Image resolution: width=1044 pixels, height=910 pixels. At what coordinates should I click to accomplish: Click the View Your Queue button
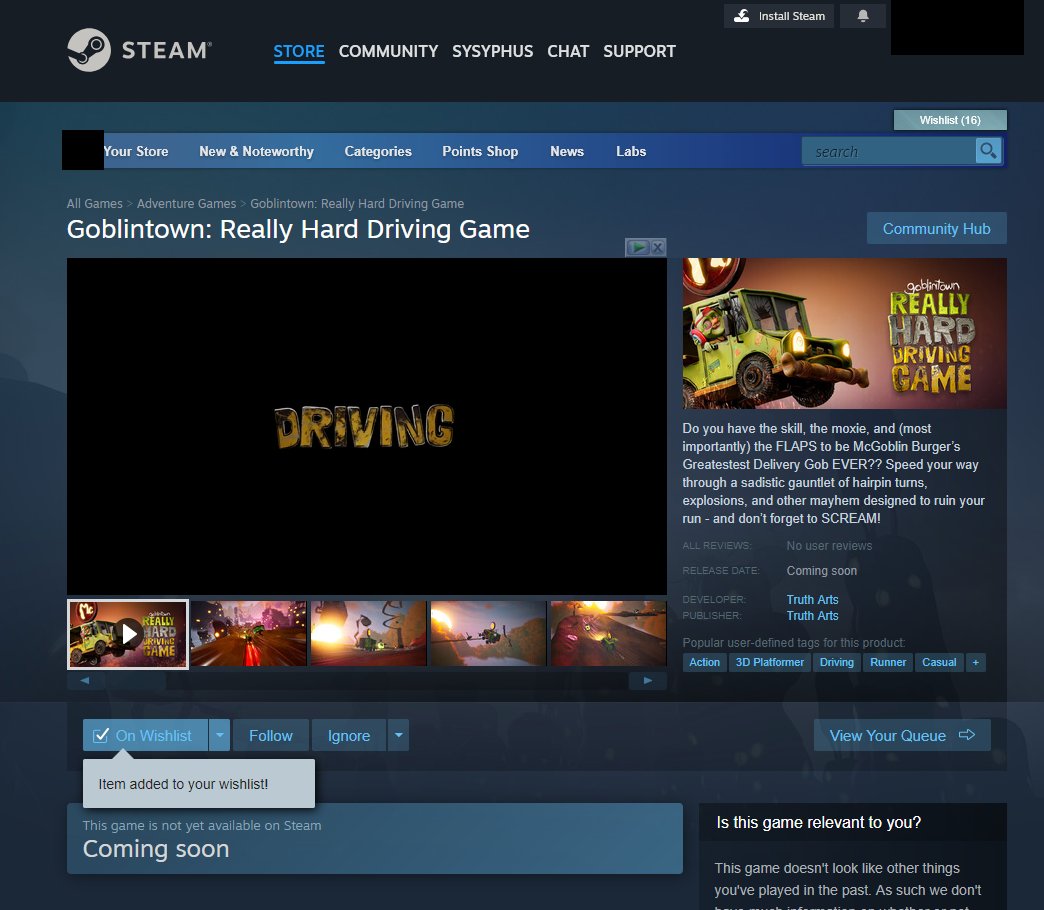(902, 736)
